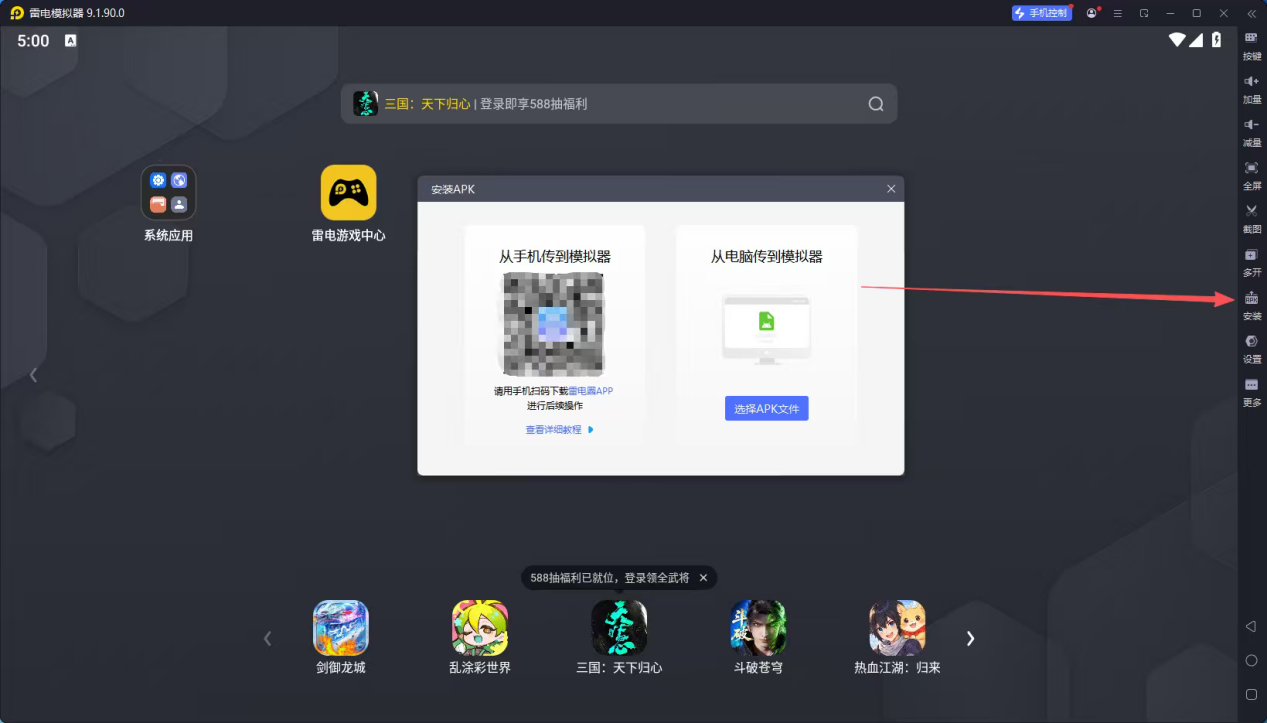This screenshot has height=723, width=1267.
Task: Click the 5:00 clock in status bar
Action: (33, 41)
